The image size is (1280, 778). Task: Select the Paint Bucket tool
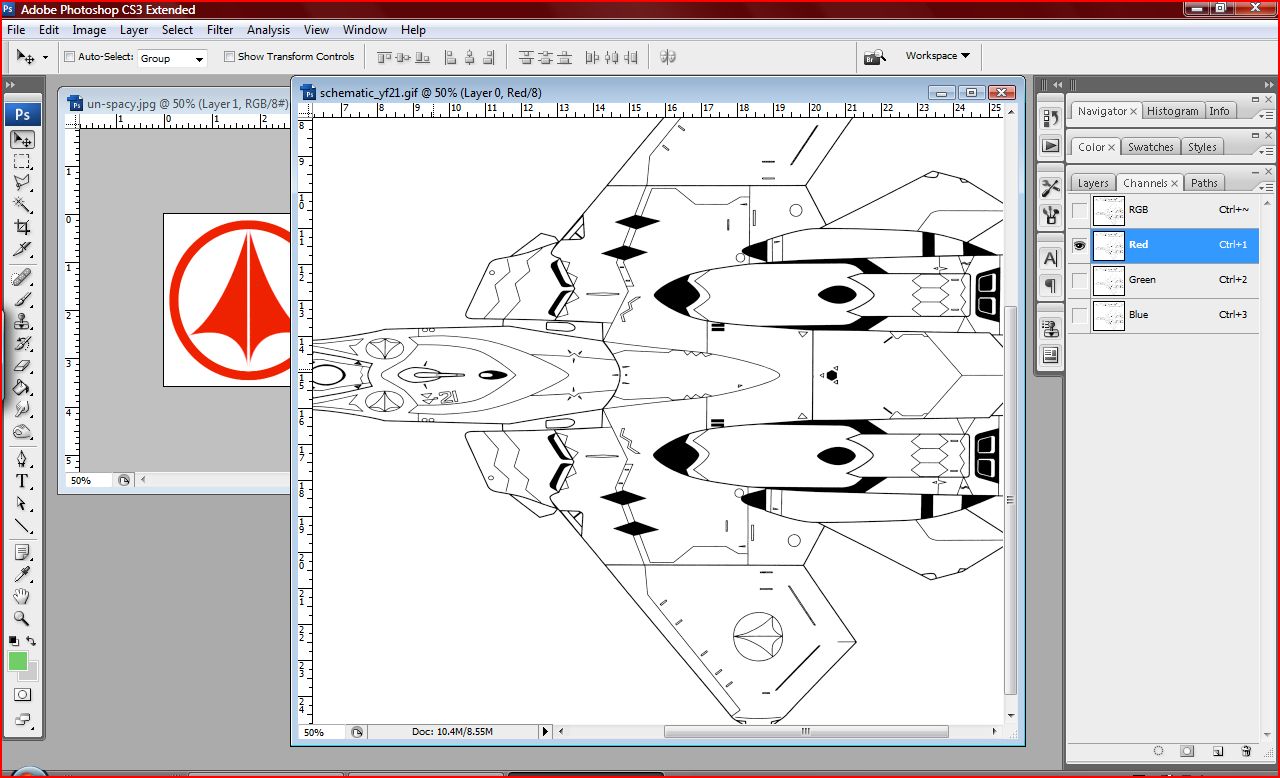click(22, 387)
